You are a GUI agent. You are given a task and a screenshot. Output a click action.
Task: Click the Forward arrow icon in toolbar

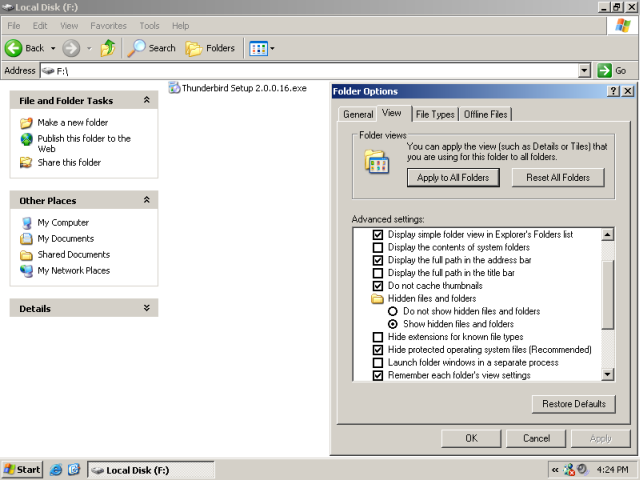71,48
